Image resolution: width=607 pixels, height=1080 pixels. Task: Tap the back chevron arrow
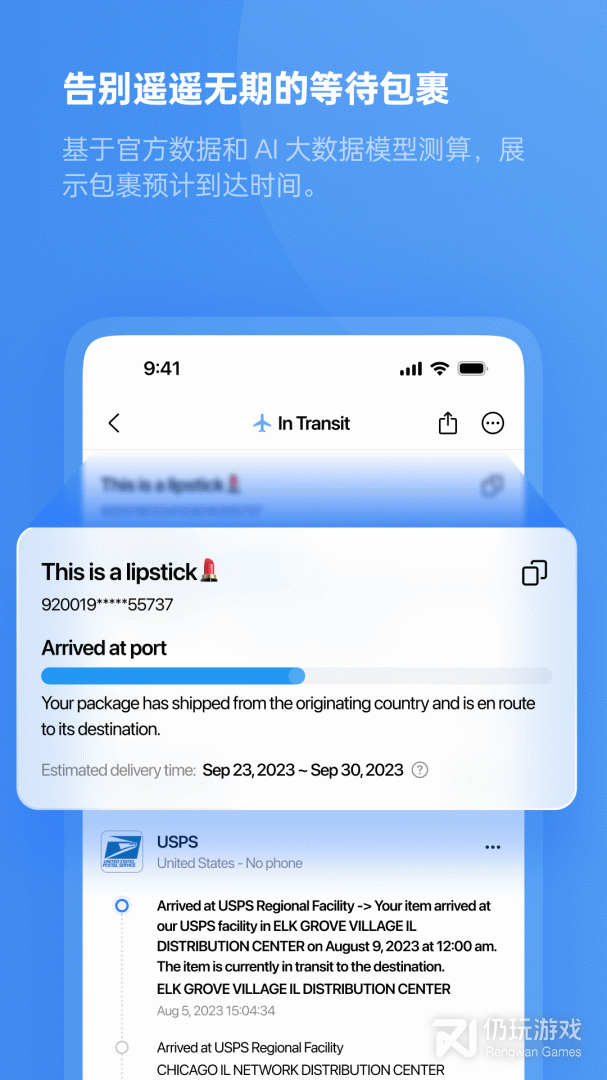(114, 423)
